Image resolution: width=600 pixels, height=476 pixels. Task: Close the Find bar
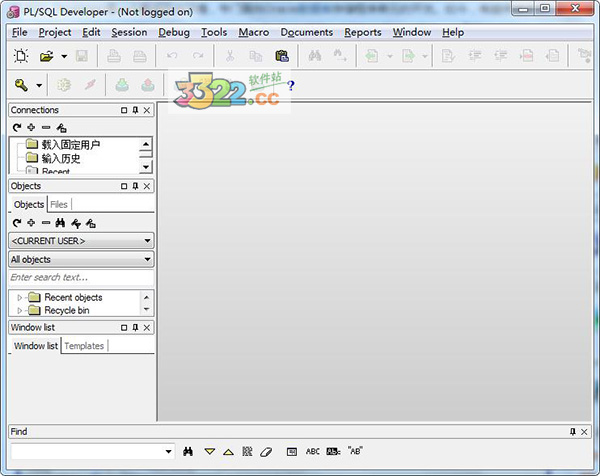pos(584,432)
